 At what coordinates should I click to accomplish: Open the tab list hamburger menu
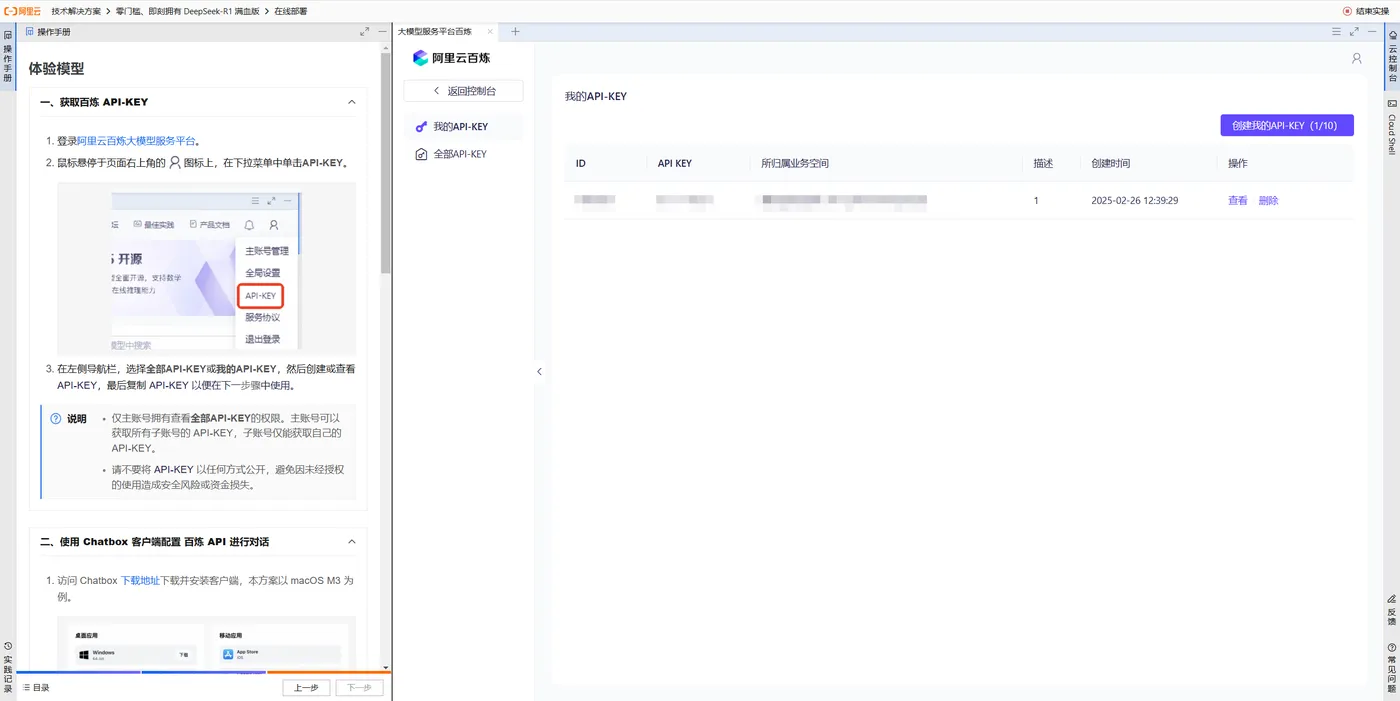1336,32
